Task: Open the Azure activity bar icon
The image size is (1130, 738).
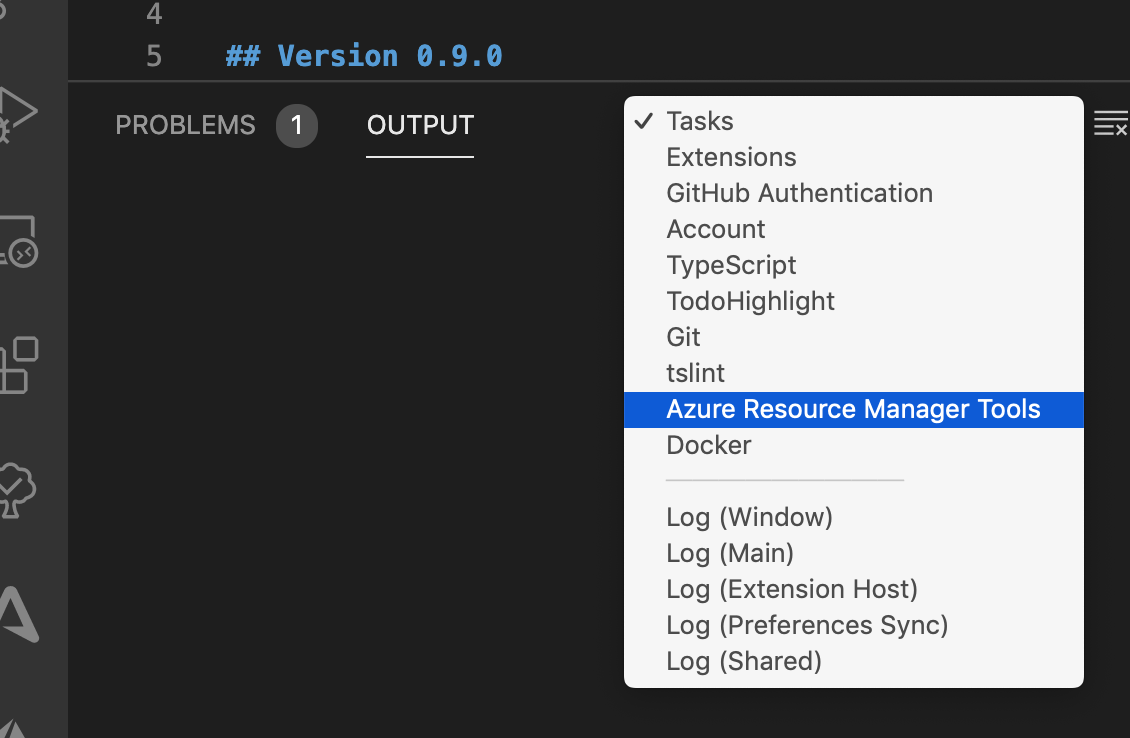Action: (19, 614)
